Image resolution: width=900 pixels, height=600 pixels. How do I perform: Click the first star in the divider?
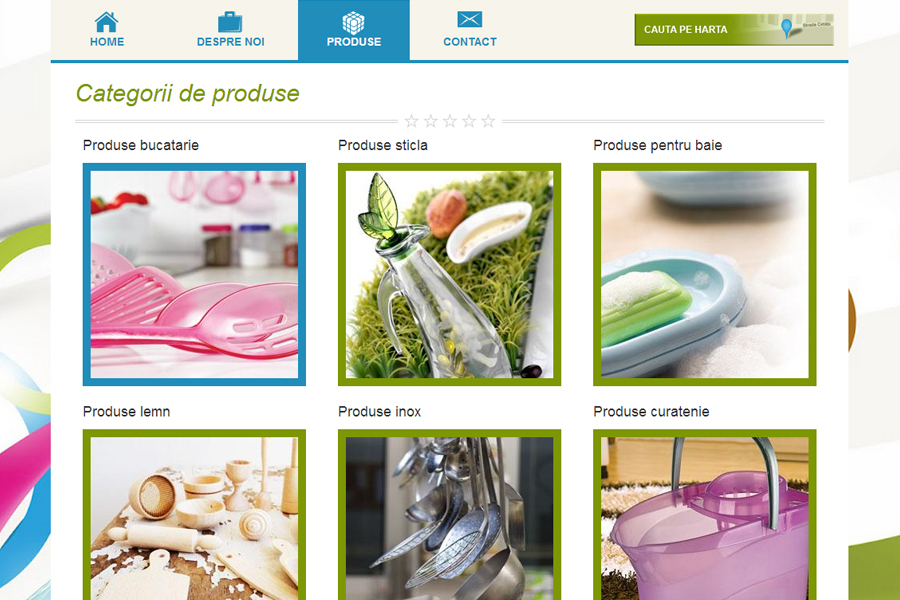(412, 121)
